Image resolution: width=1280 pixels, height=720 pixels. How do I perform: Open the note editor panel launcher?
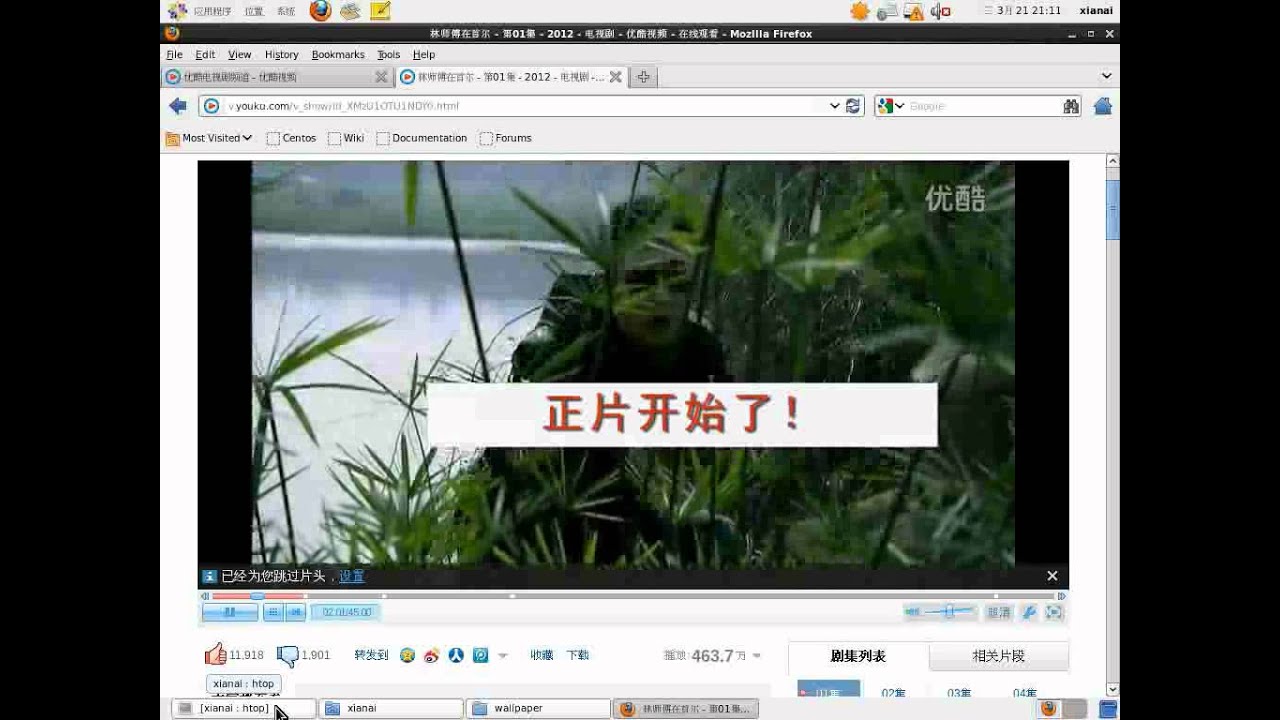point(380,11)
